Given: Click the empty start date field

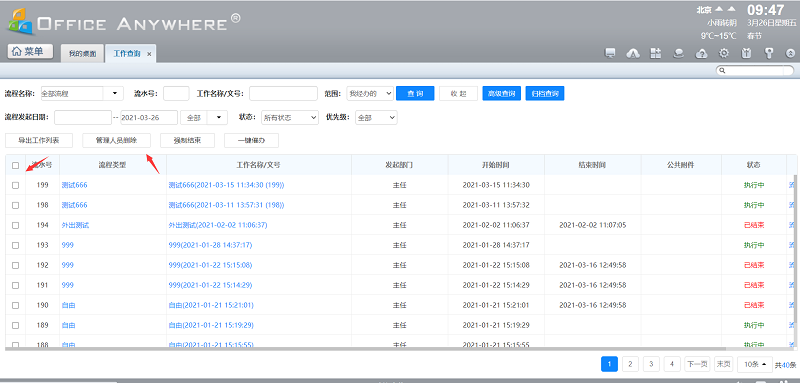Looking at the screenshot, I should [83, 117].
